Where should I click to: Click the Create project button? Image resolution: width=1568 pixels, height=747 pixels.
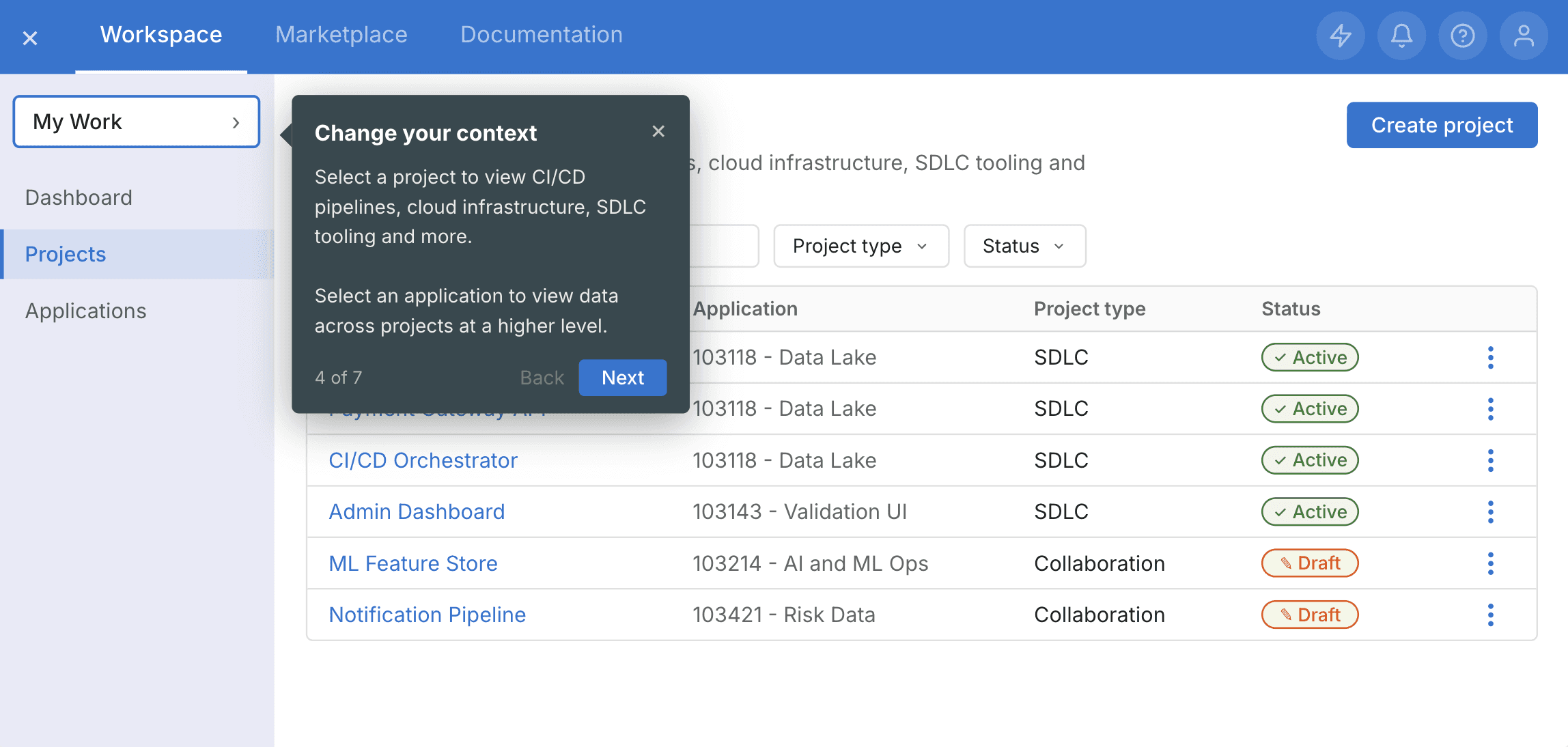(1442, 125)
